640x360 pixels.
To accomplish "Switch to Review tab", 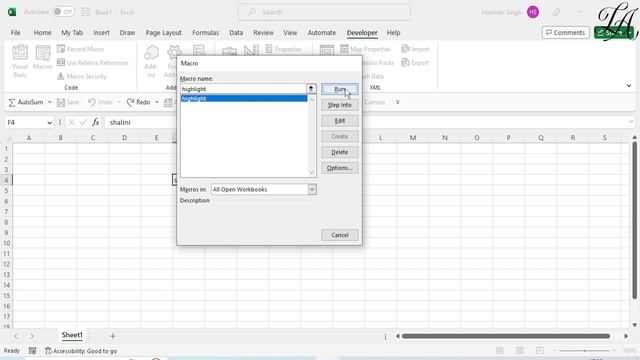I will click(x=263, y=33).
